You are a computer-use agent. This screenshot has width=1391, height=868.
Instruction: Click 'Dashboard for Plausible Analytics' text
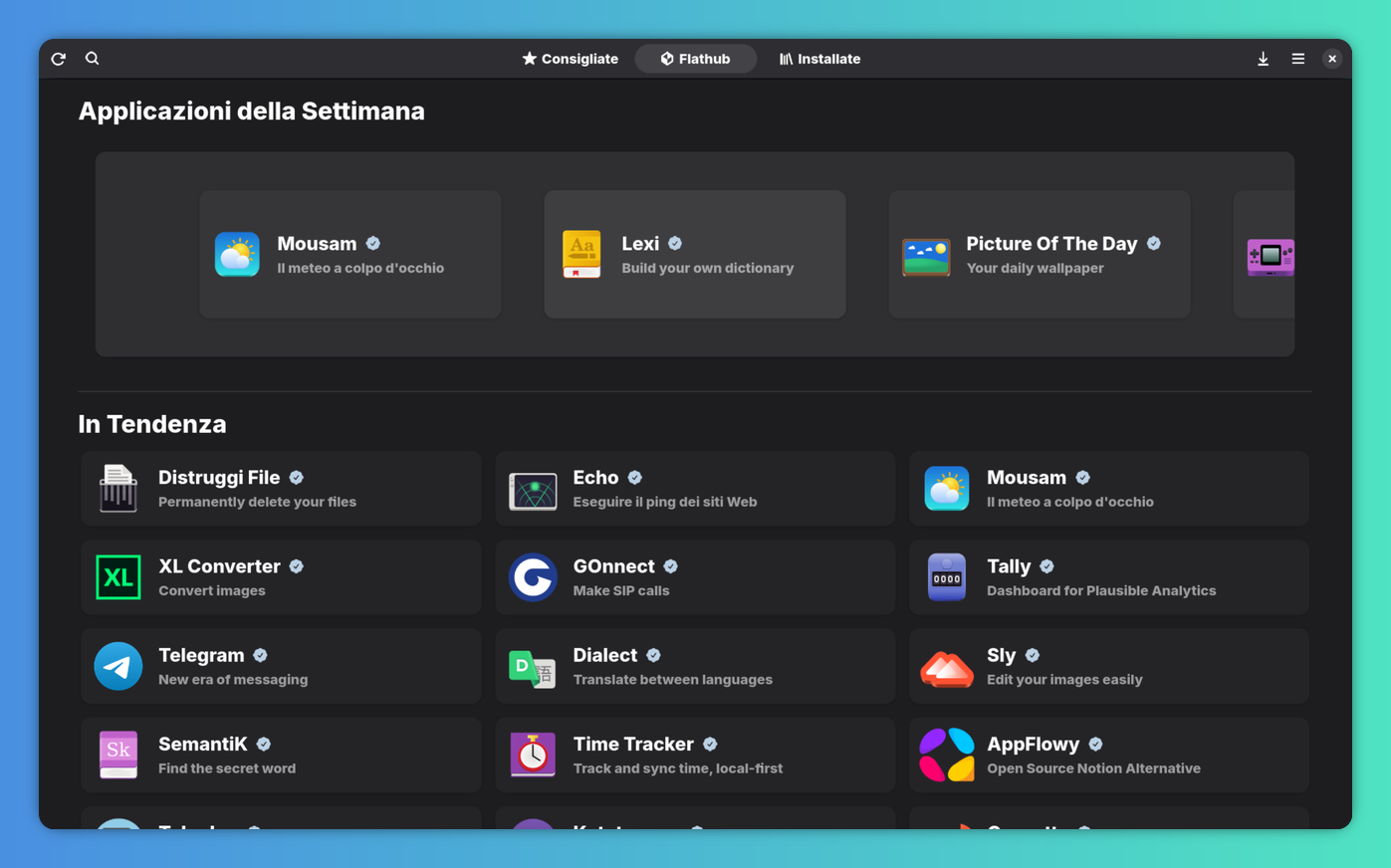(1101, 590)
